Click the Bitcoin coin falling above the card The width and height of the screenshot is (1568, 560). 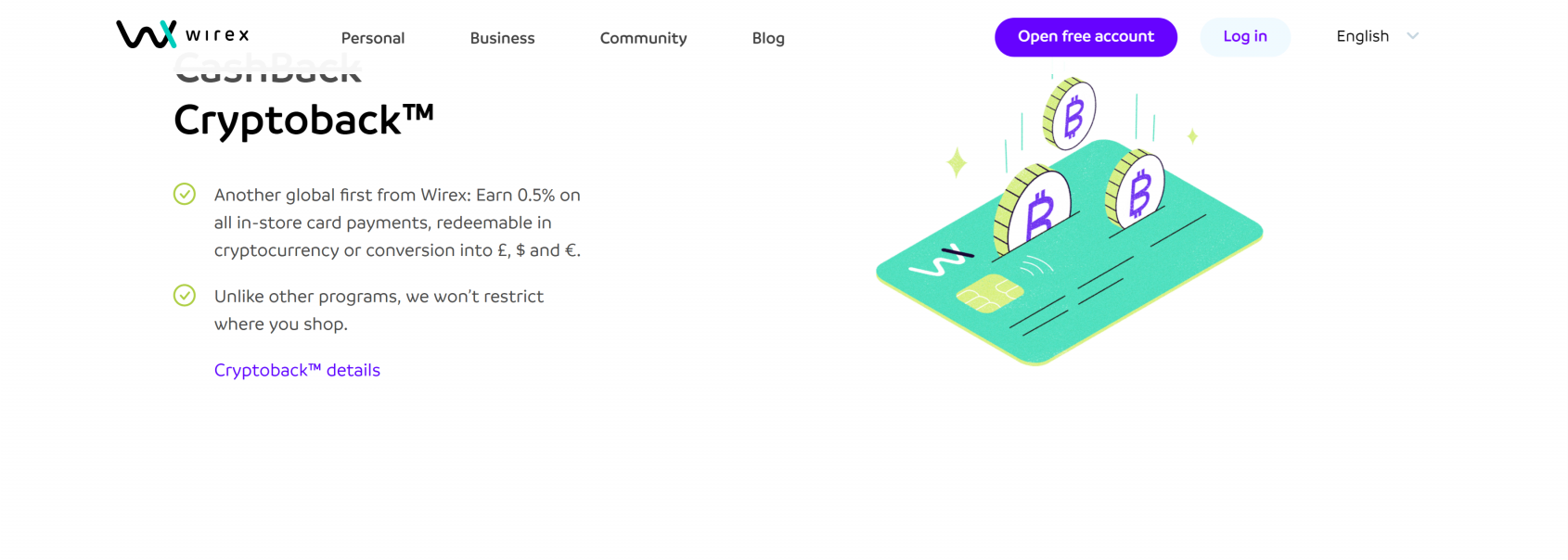click(1069, 113)
